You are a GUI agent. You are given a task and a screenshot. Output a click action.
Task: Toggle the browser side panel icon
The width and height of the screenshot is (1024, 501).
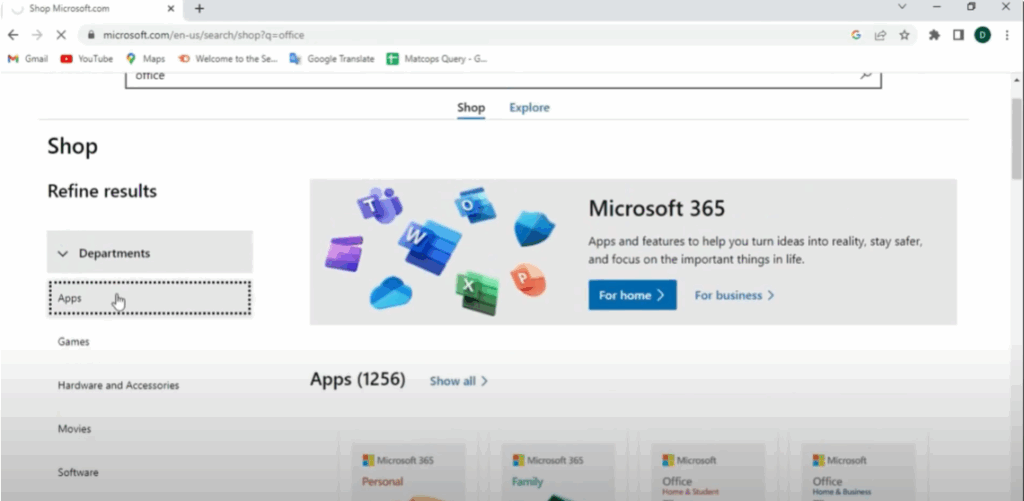958,35
